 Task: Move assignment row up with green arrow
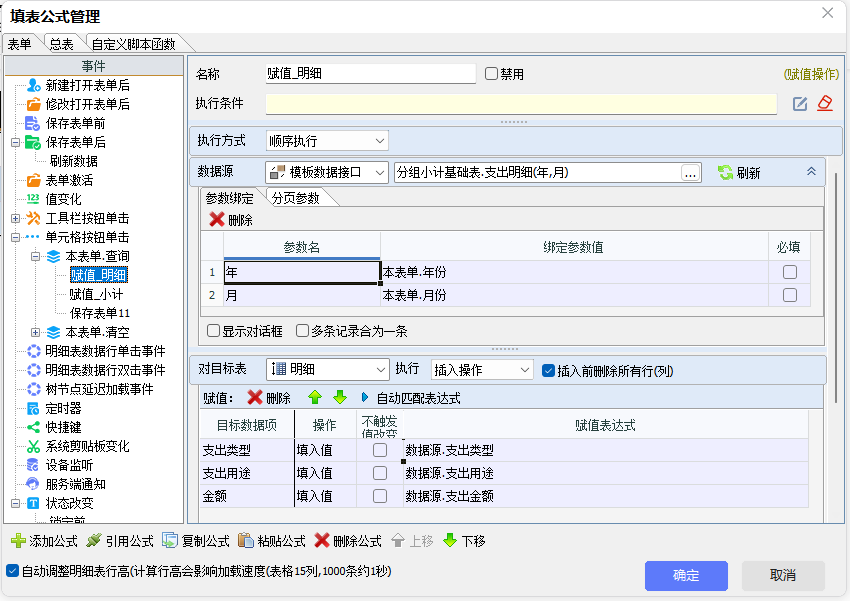coord(315,397)
